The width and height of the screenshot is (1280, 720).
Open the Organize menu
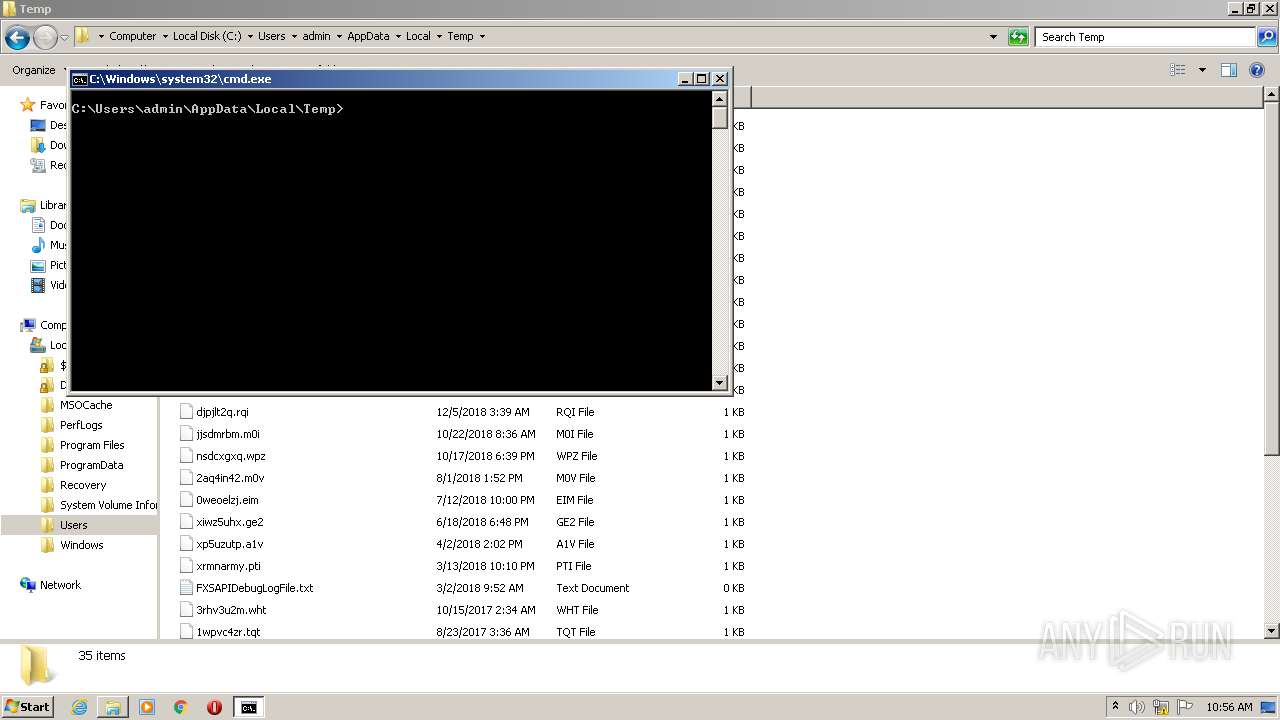tap(34, 70)
